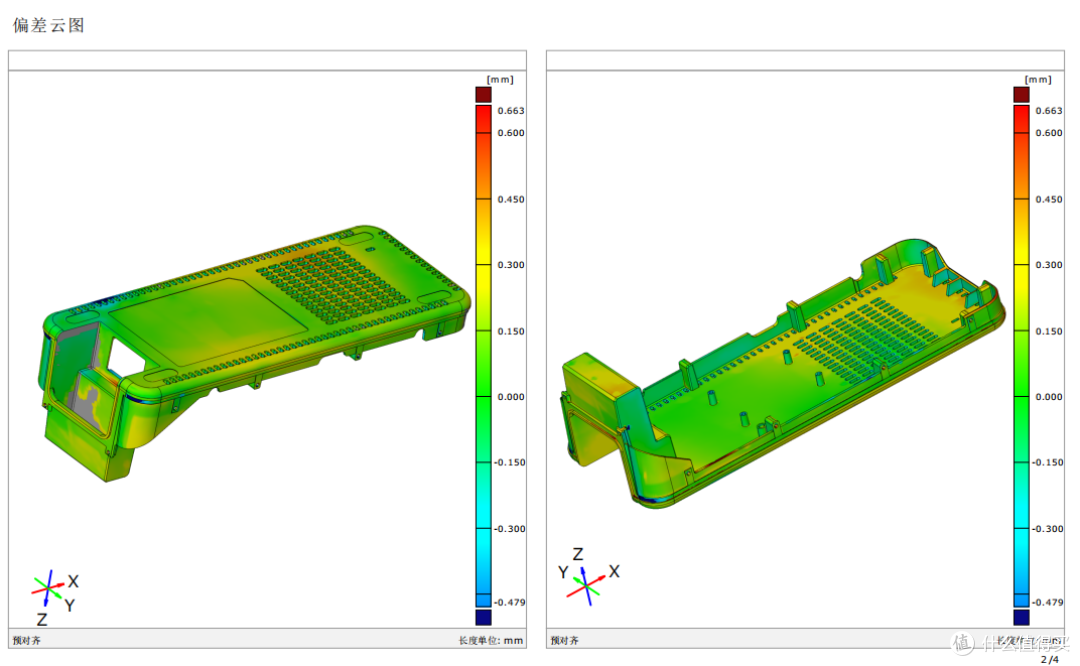Click the -0.150 value in left legend
The image size is (1080, 666).
click(x=509, y=462)
